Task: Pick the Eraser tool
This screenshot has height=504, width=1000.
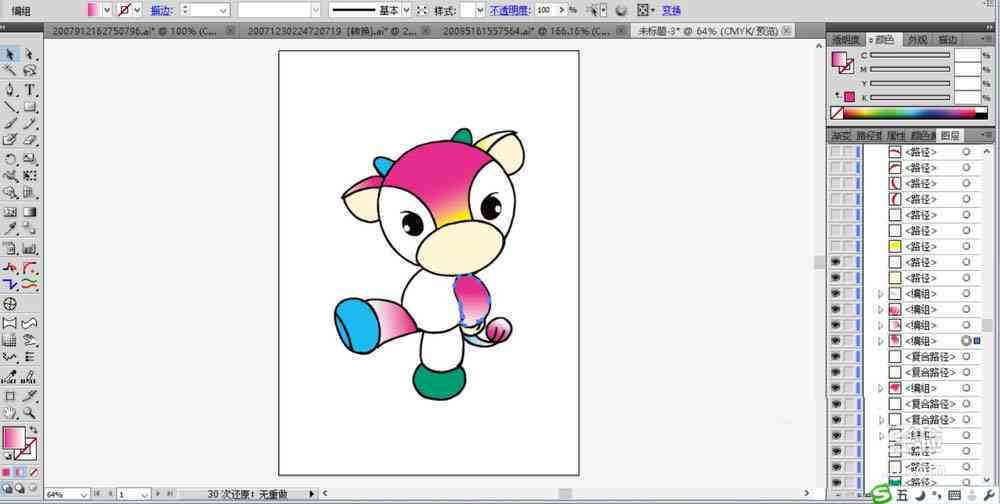Action: 29,140
